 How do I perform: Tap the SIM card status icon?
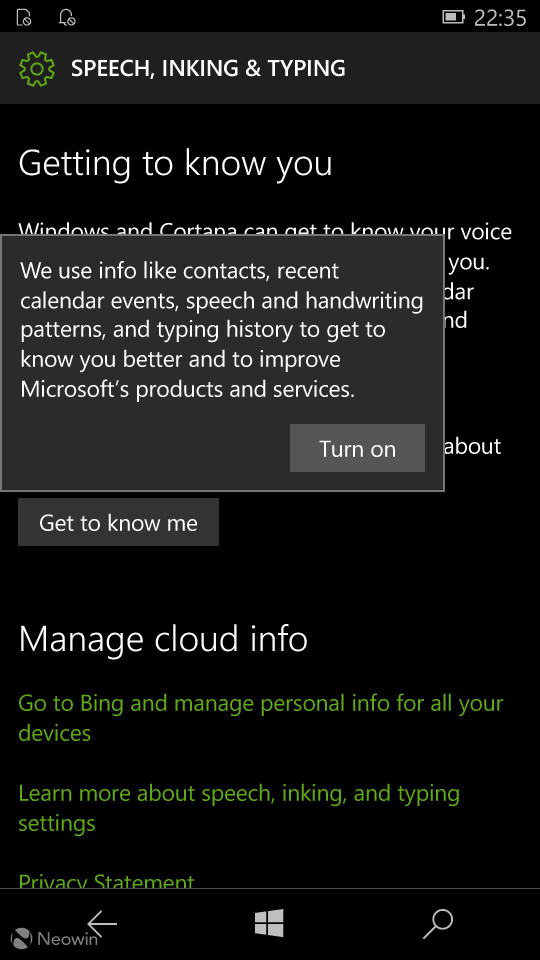(x=24, y=18)
